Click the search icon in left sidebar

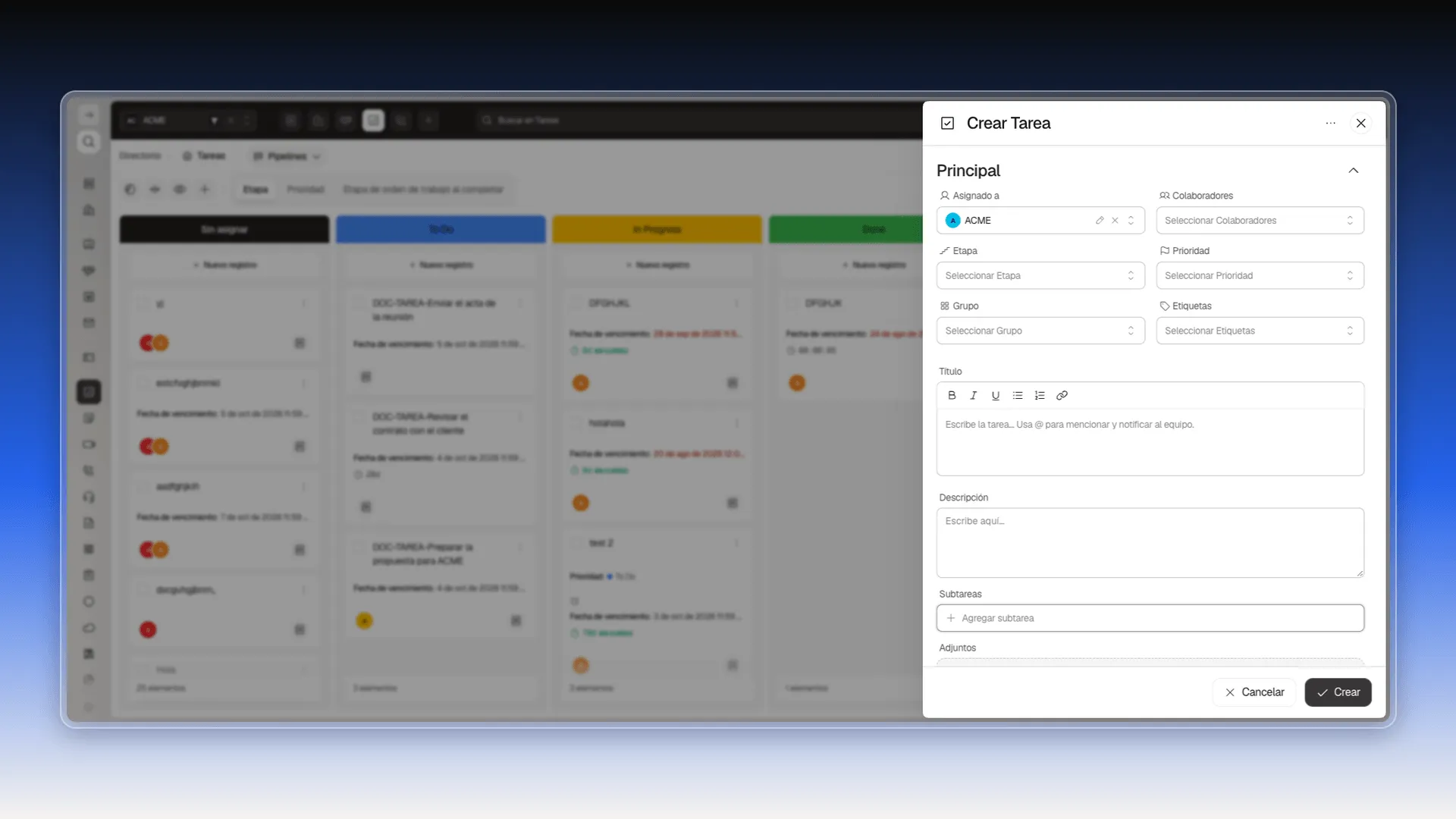click(x=89, y=142)
